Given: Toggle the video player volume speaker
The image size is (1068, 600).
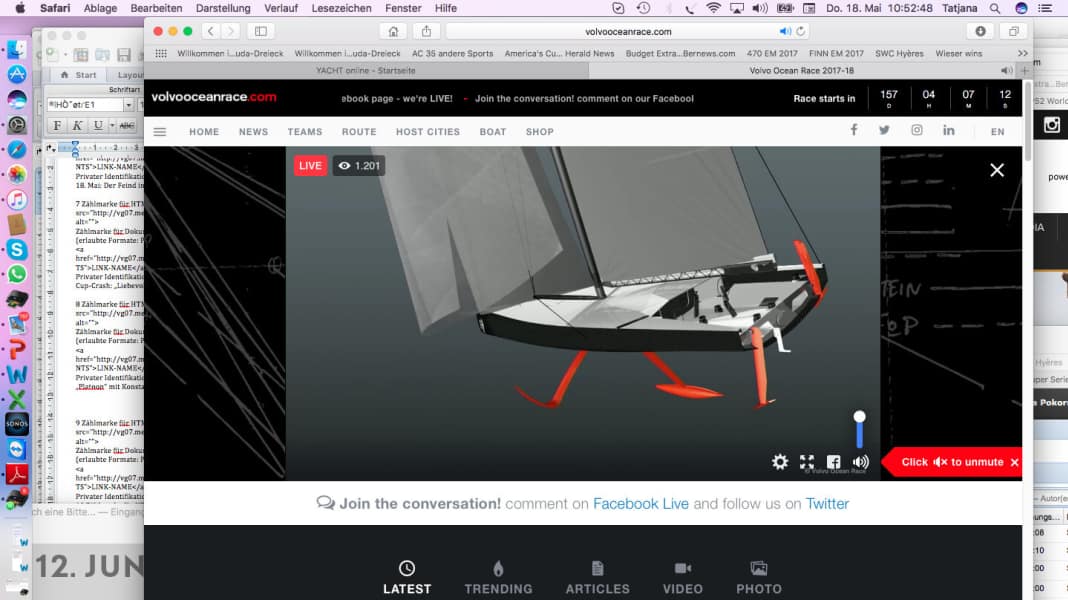Looking at the screenshot, I should click(x=860, y=462).
